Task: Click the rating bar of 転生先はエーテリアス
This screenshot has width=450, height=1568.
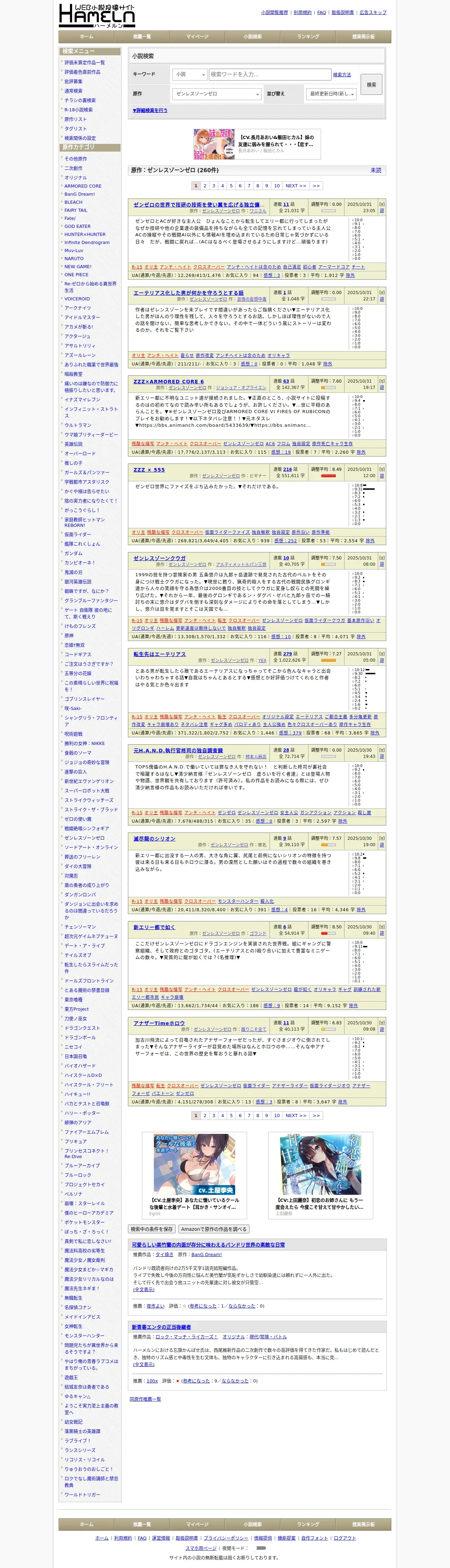Action: click(328, 661)
